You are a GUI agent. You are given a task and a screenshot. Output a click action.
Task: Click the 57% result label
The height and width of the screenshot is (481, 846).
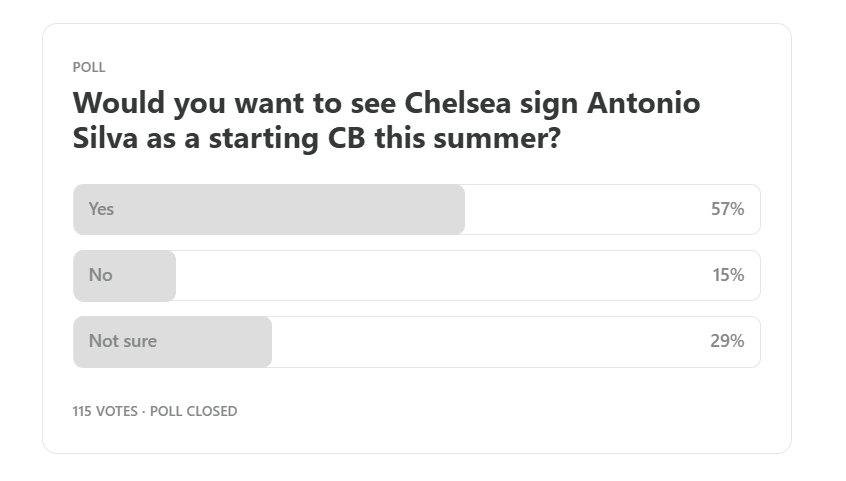(x=727, y=209)
